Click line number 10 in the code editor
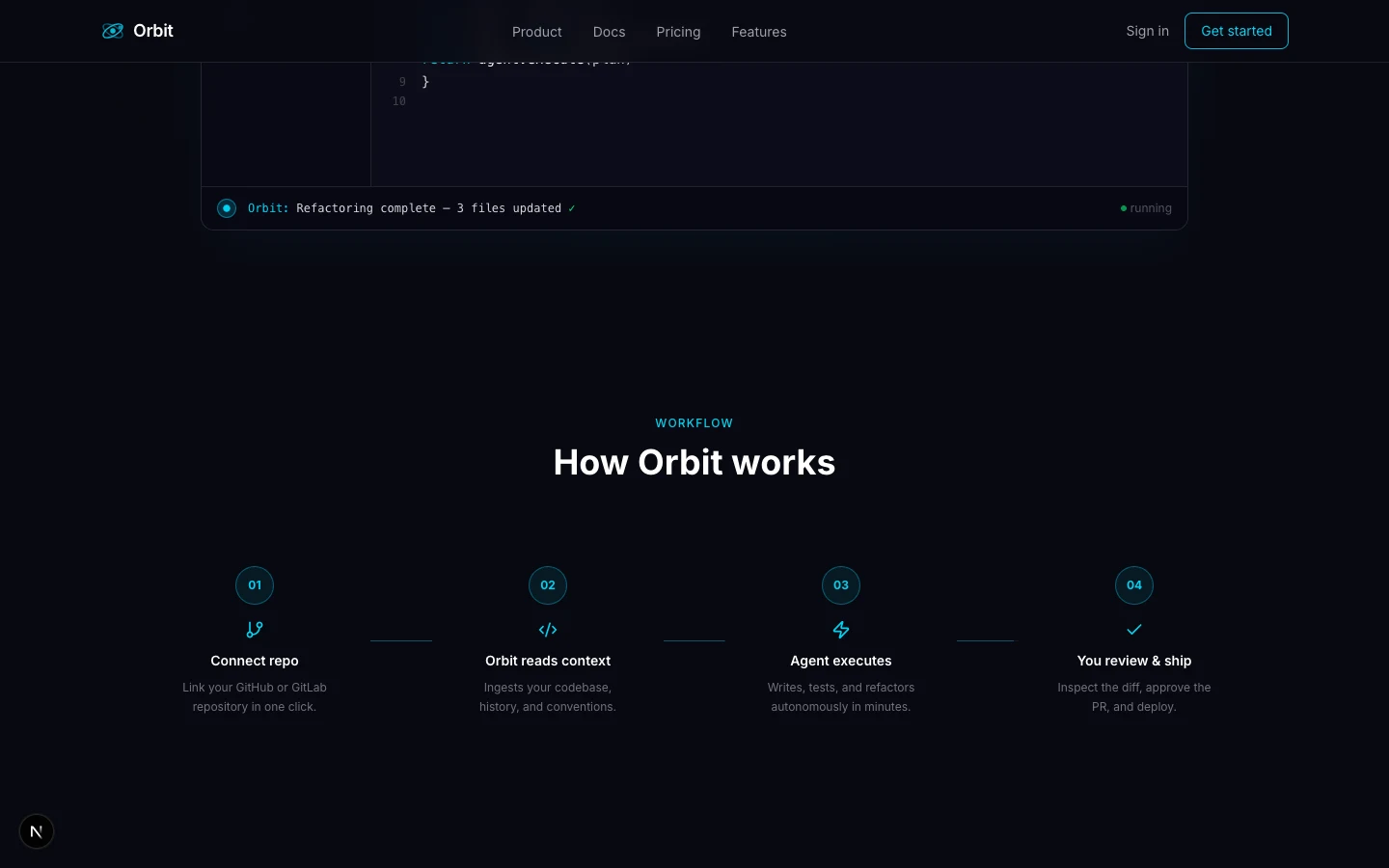 click(399, 101)
